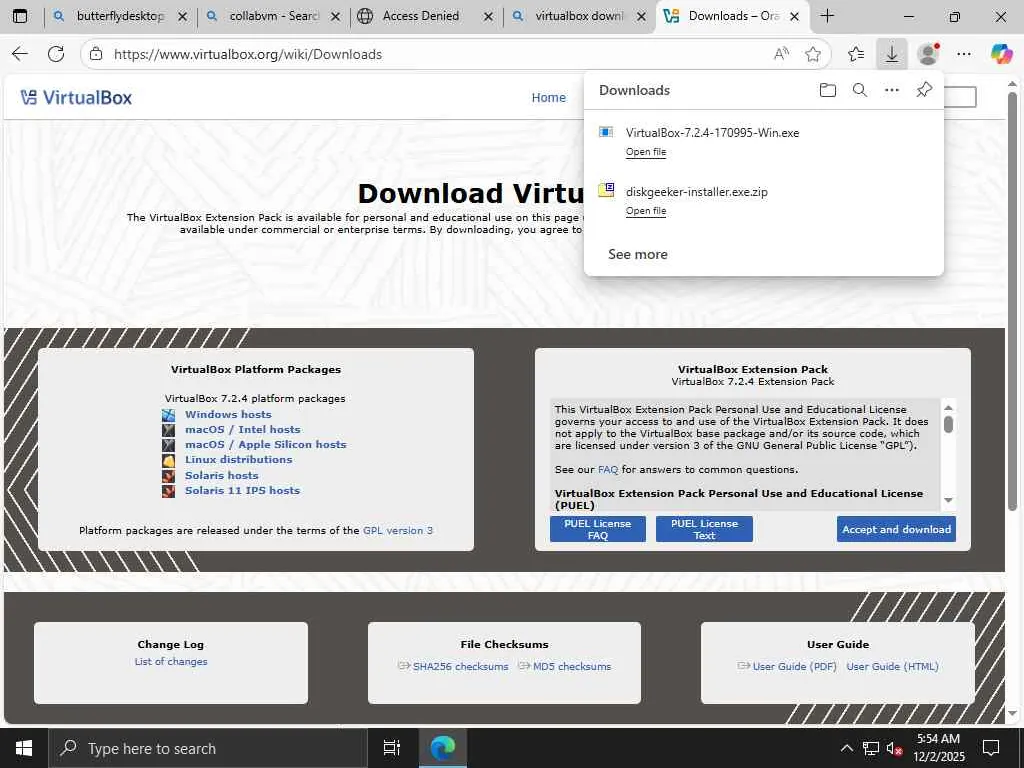Open the List of changes link
Image resolution: width=1024 pixels, height=768 pixels.
click(171, 662)
